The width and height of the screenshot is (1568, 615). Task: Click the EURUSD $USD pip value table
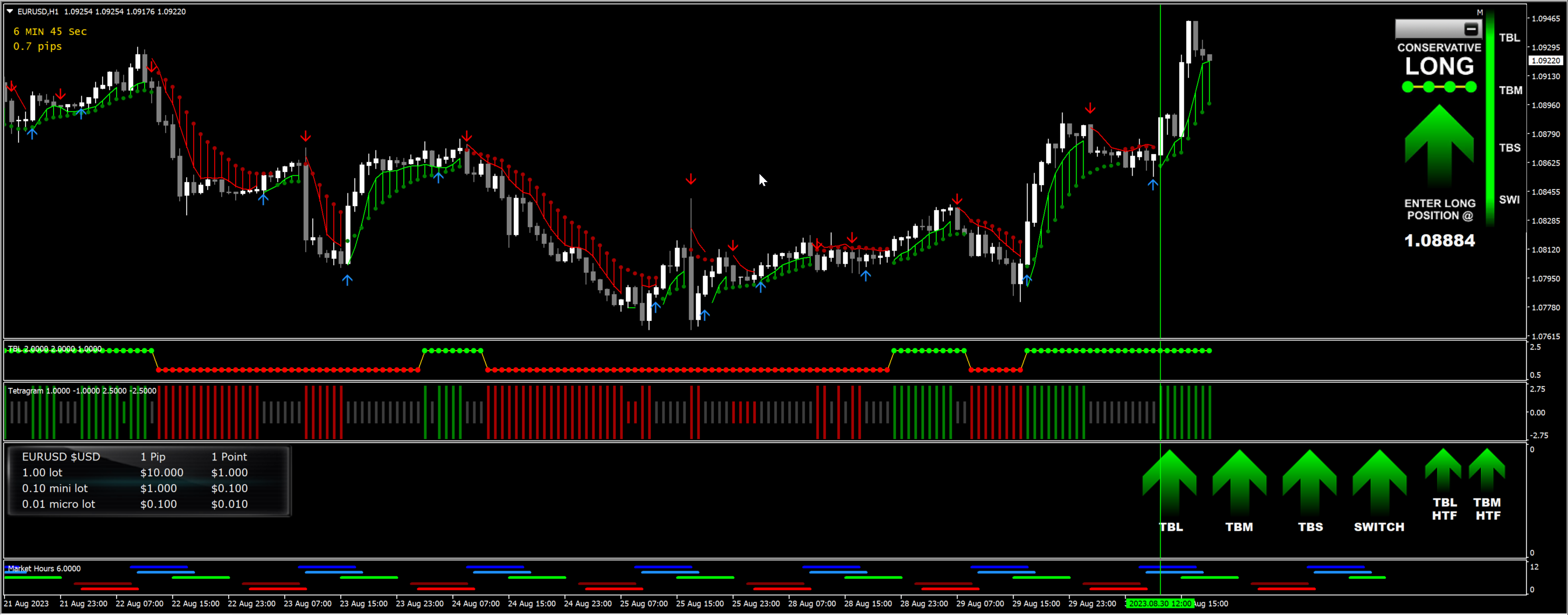click(149, 480)
